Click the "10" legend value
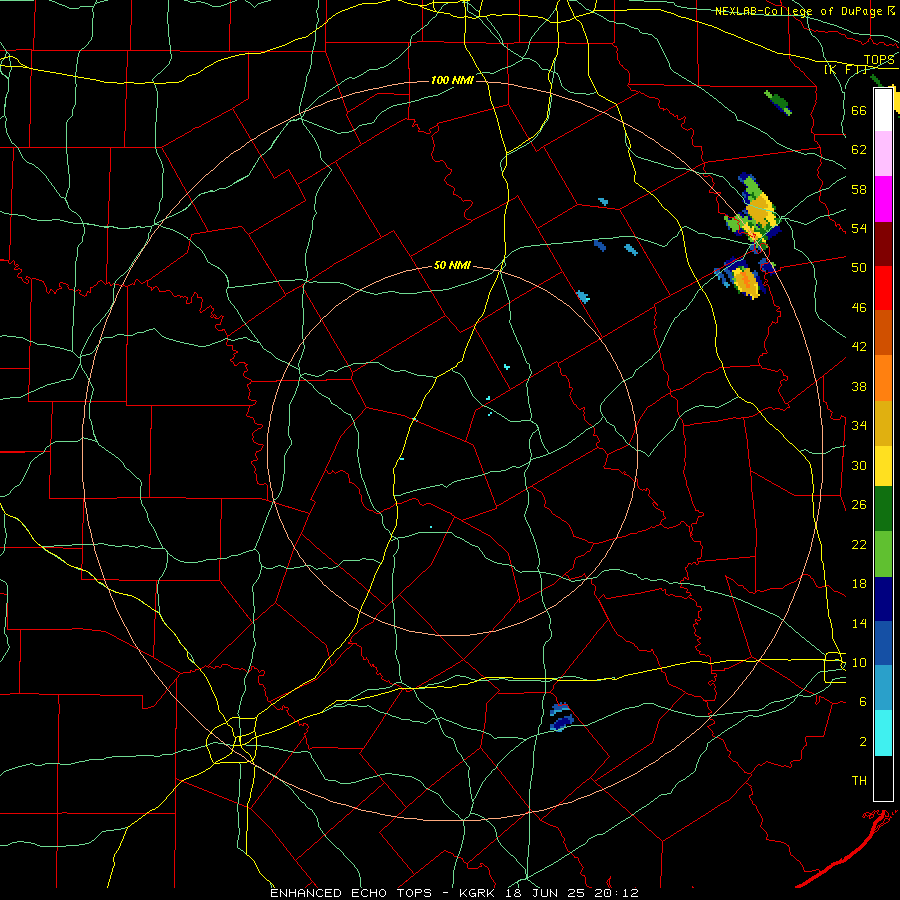The height and width of the screenshot is (900, 900). (x=859, y=662)
